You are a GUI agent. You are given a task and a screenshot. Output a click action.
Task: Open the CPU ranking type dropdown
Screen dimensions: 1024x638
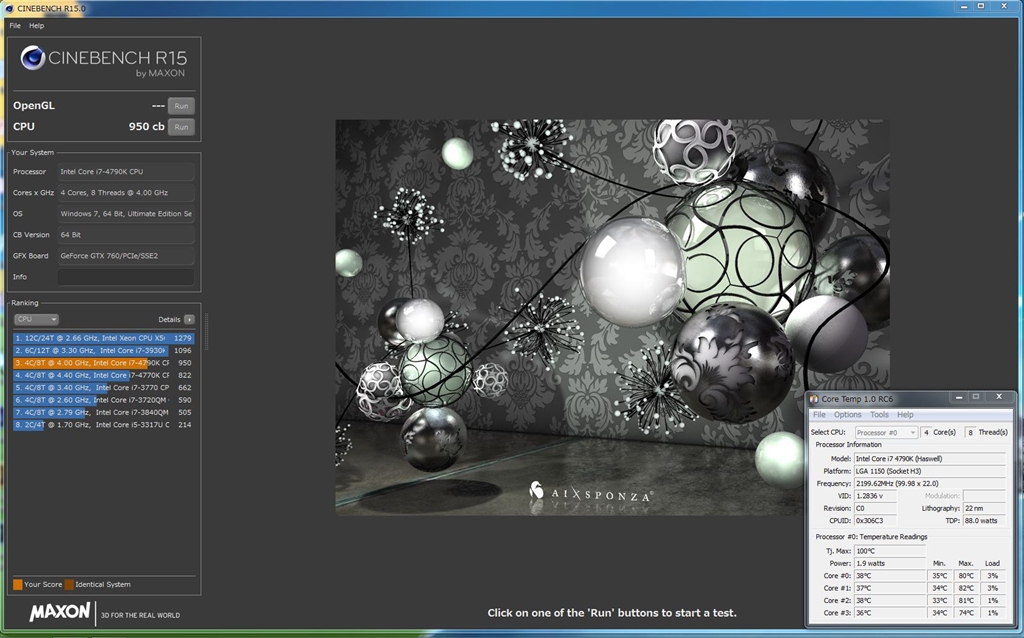point(36,319)
